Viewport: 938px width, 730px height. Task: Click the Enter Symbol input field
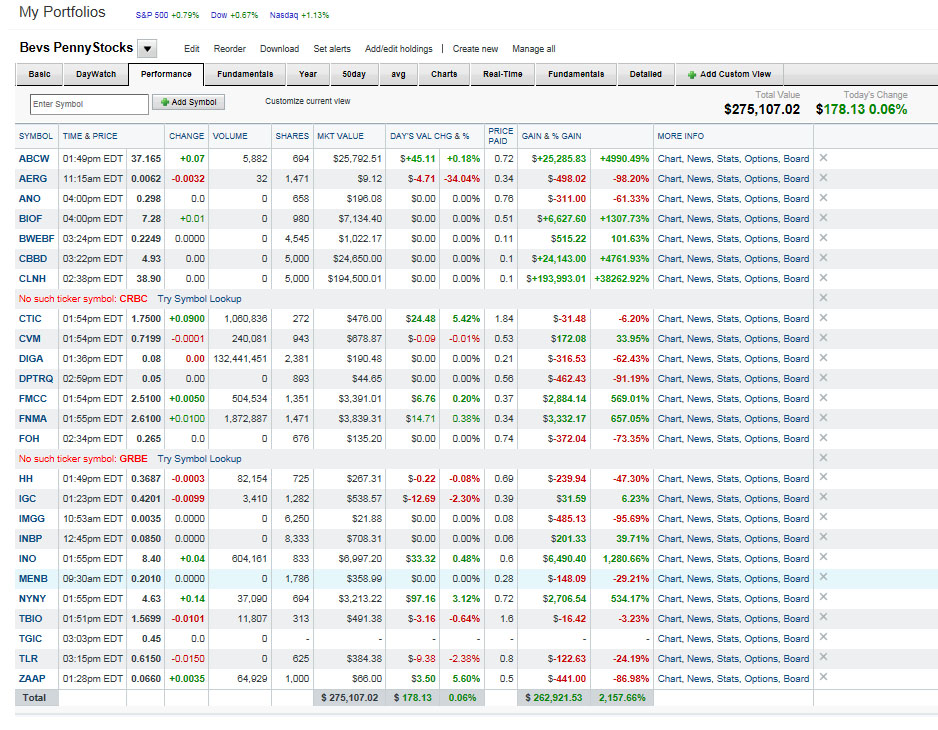(x=89, y=103)
